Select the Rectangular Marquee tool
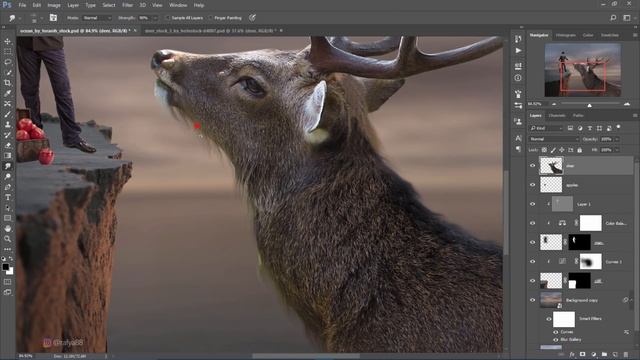Image resolution: width=640 pixels, height=360 pixels. pyautogui.click(x=7, y=52)
